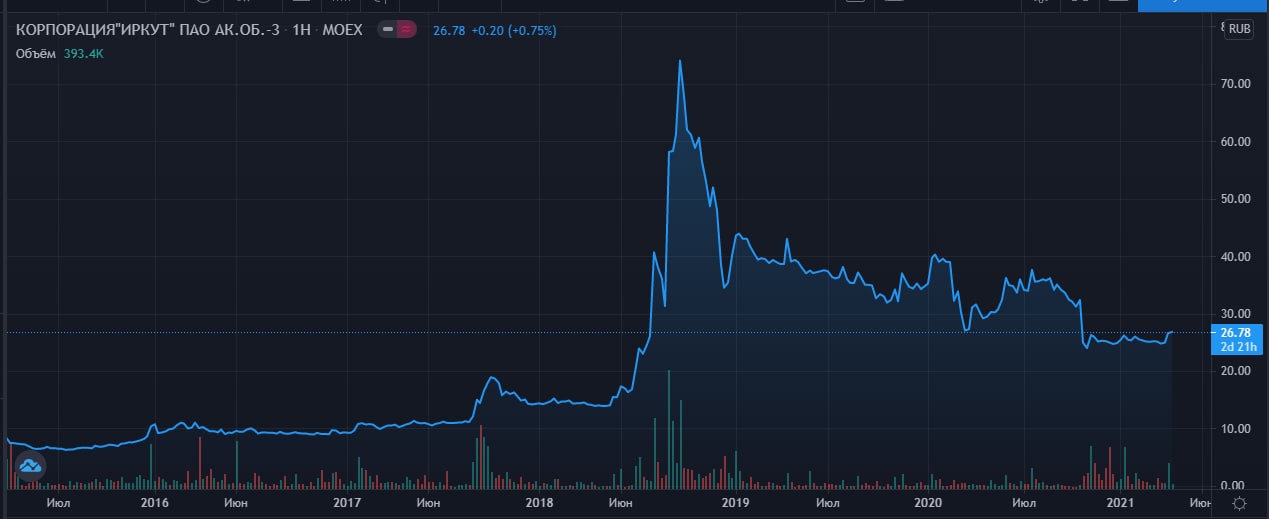Viewport: 1269px width, 519px height.
Task: Click the КОРПОРАЦИЯ"ИРКУТ" ПАО symbol title
Action: [x=189, y=30]
